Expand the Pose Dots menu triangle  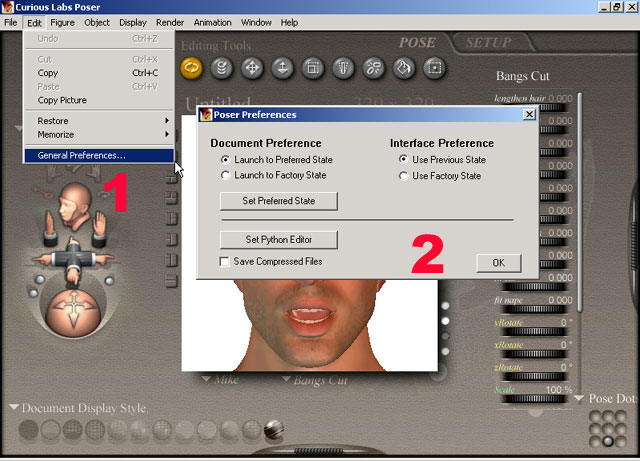579,398
